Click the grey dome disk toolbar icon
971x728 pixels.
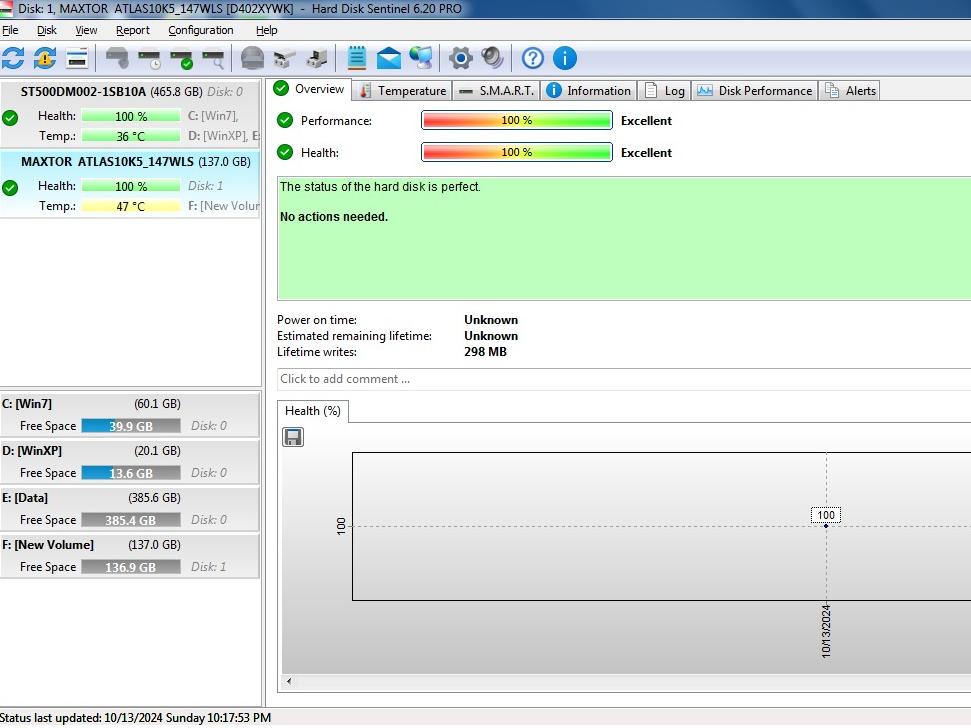(252, 58)
